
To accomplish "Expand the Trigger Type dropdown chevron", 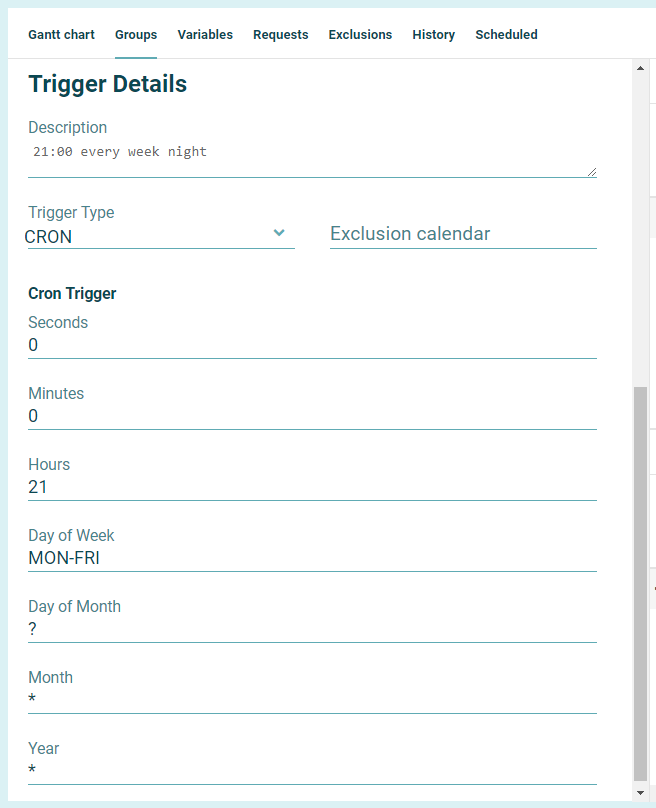I will [x=279, y=233].
